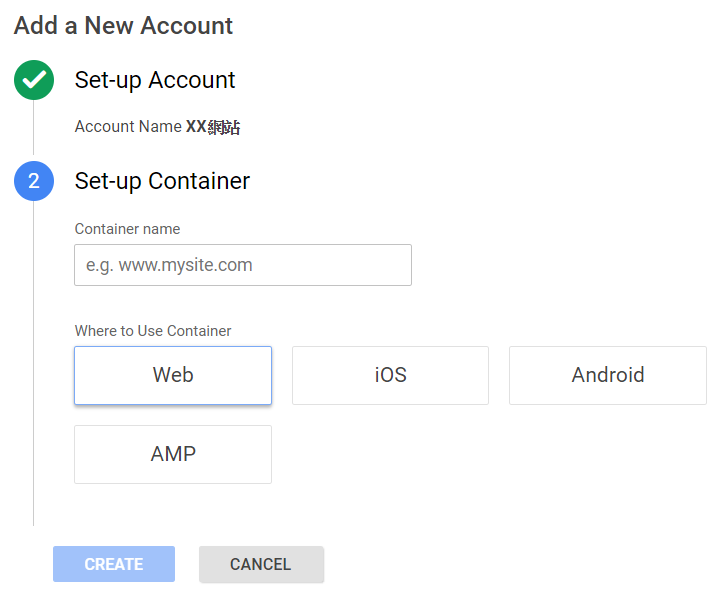This screenshot has height=597, width=720.
Task: Click the green checkmark step icon
Action: [33, 81]
